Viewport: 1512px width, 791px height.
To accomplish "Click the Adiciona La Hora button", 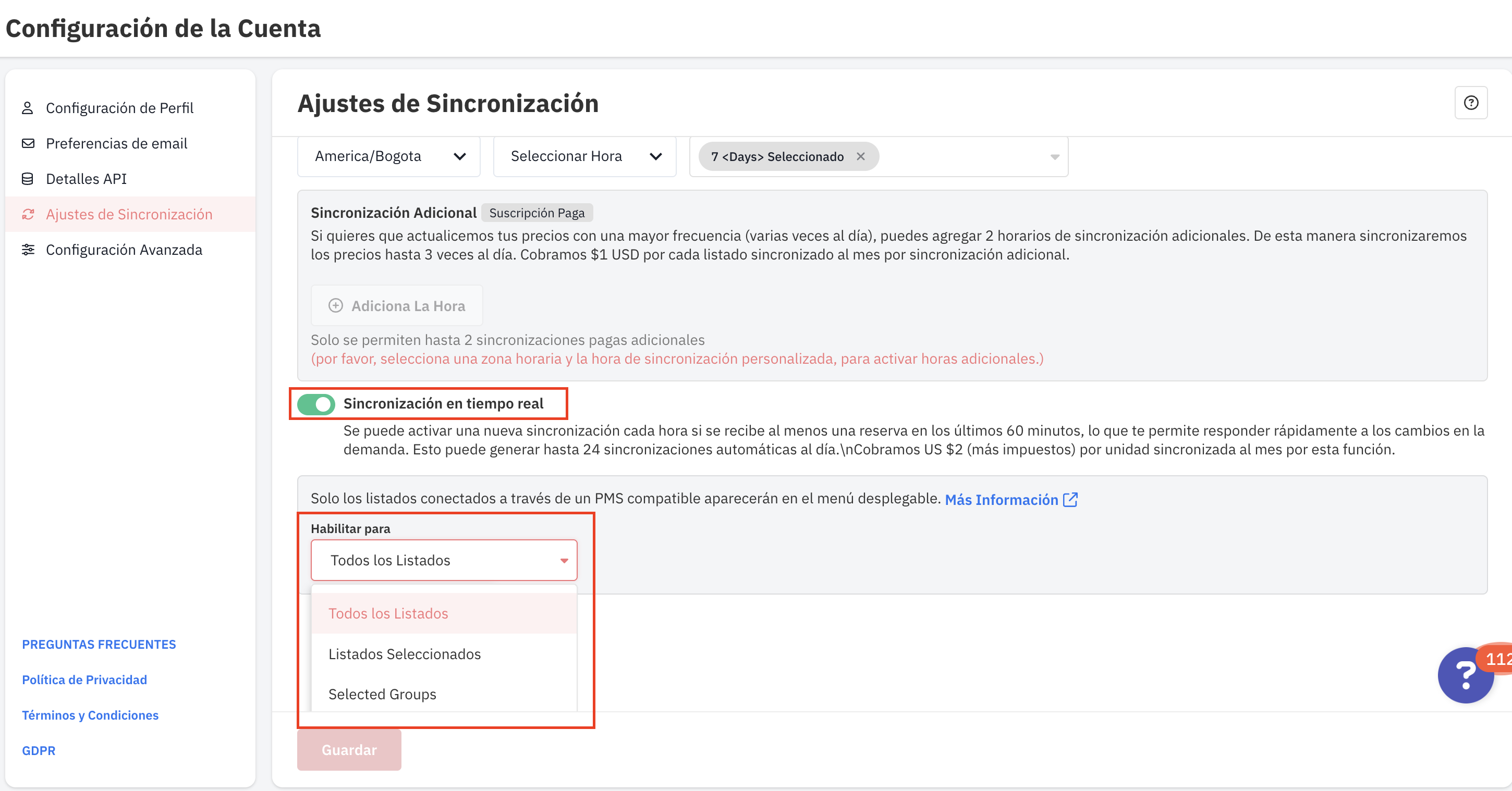I will (397, 306).
